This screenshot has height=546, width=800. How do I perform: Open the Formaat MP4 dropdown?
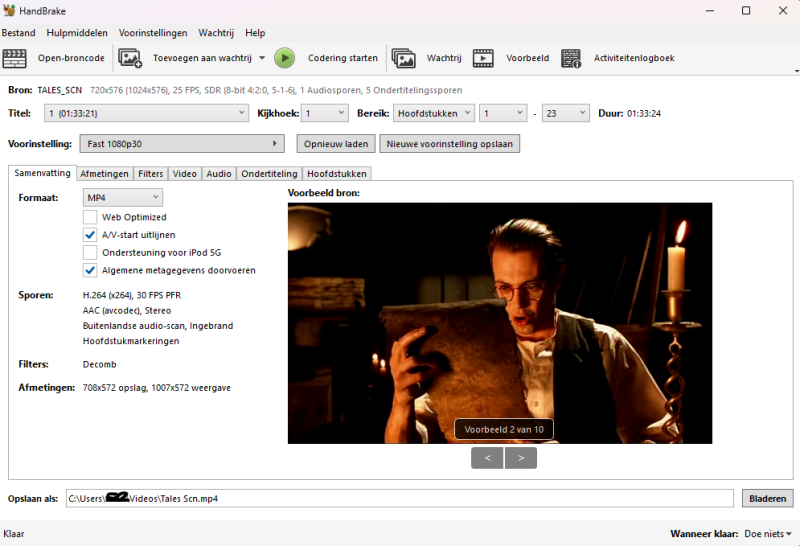(123, 197)
